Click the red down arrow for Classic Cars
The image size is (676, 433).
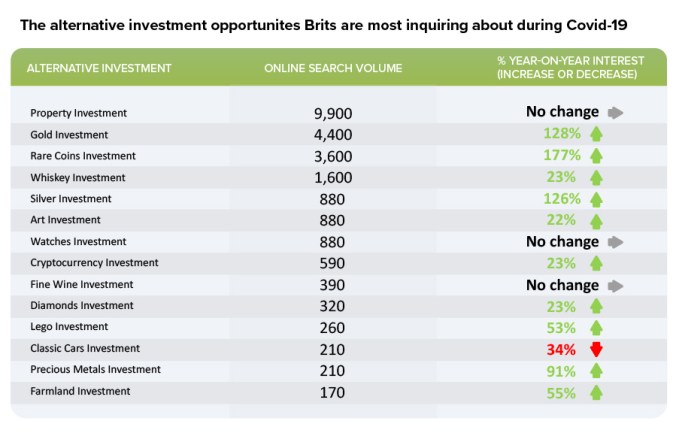point(596,349)
